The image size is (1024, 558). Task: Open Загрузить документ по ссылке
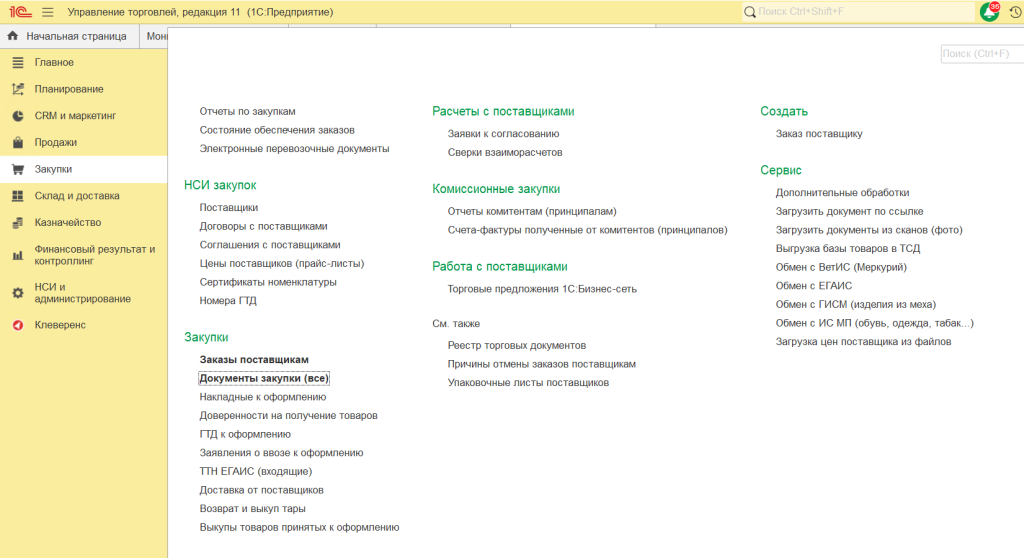(850, 212)
